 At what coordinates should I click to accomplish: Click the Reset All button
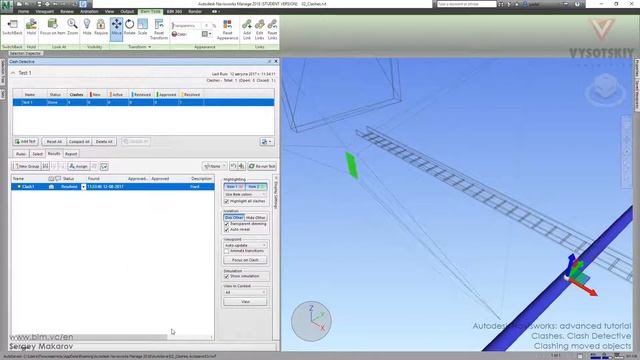point(54,142)
